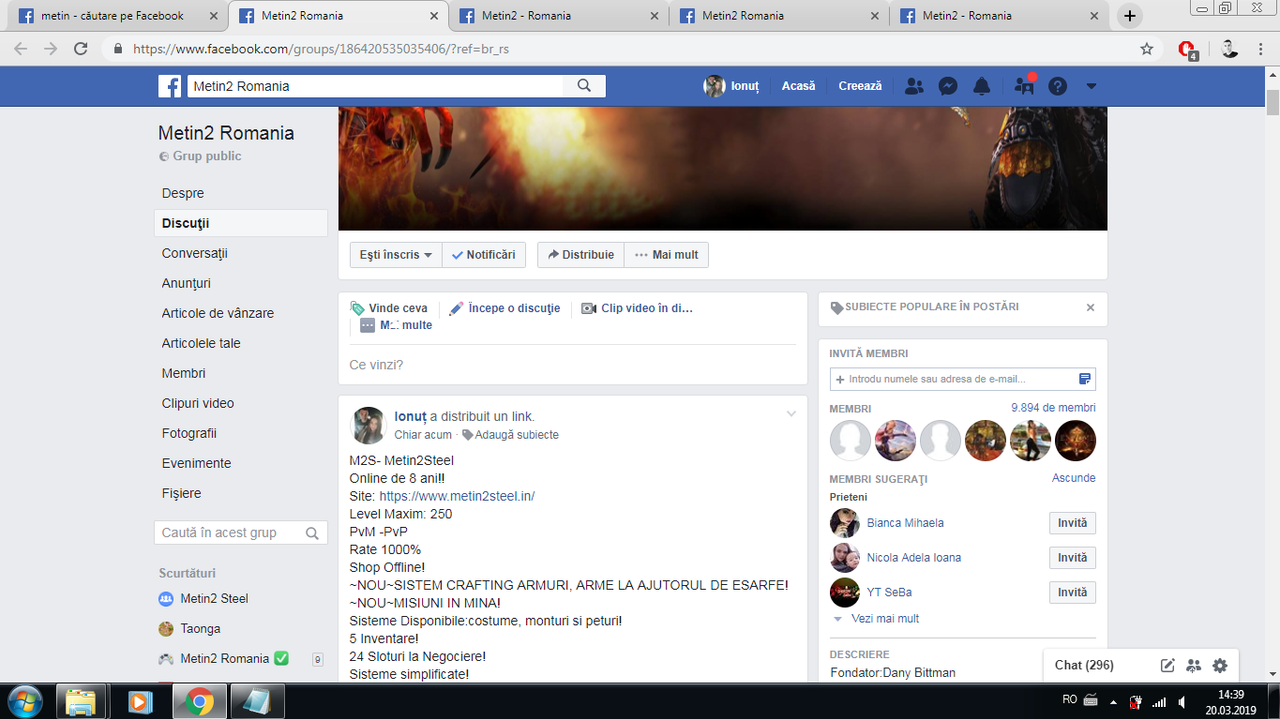Go to Acasă home page

pos(798,86)
